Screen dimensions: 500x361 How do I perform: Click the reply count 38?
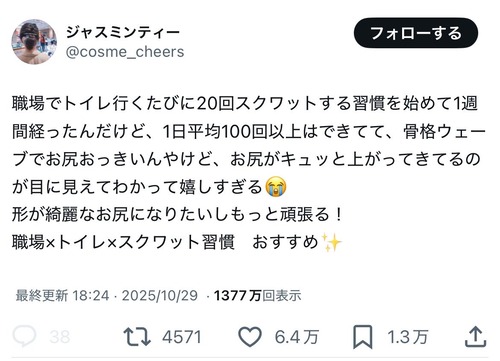click(60, 337)
